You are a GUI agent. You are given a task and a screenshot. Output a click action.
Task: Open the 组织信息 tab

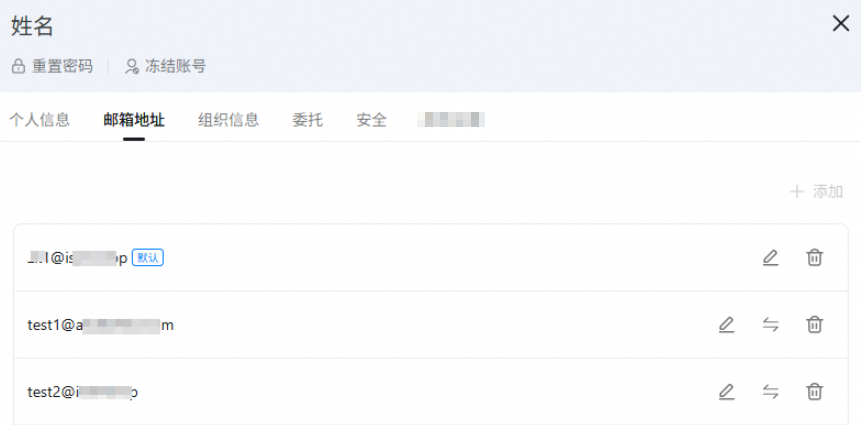228,120
